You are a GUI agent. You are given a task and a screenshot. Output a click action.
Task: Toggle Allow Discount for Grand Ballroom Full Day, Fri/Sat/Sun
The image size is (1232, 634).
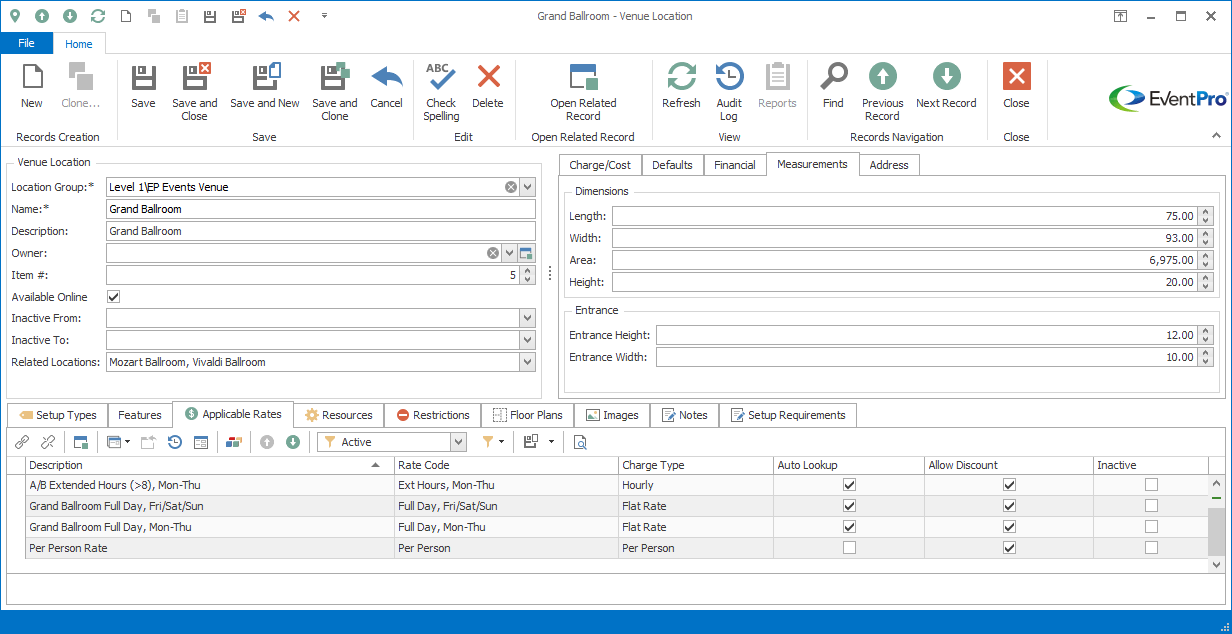click(x=1010, y=506)
